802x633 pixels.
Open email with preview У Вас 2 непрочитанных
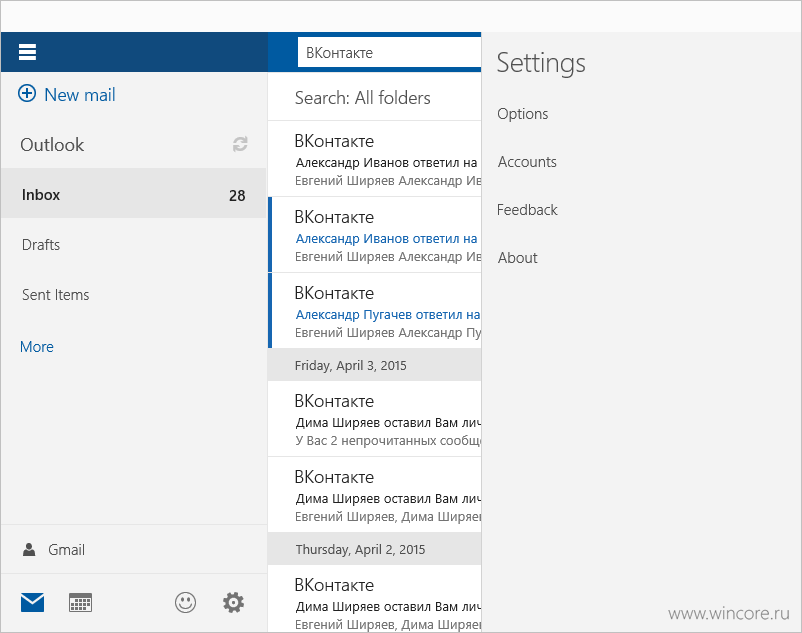pyautogui.click(x=374, y=419)
